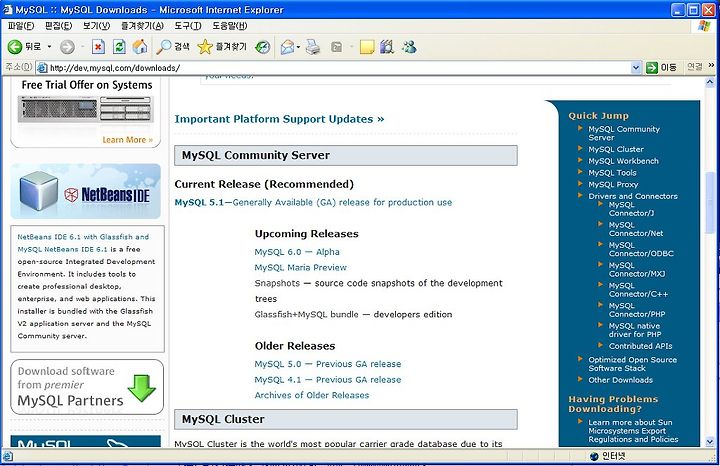Open the Mail button dropdown arrow
Viewport: 720px width, 466px height.
(x=298, y=47)
